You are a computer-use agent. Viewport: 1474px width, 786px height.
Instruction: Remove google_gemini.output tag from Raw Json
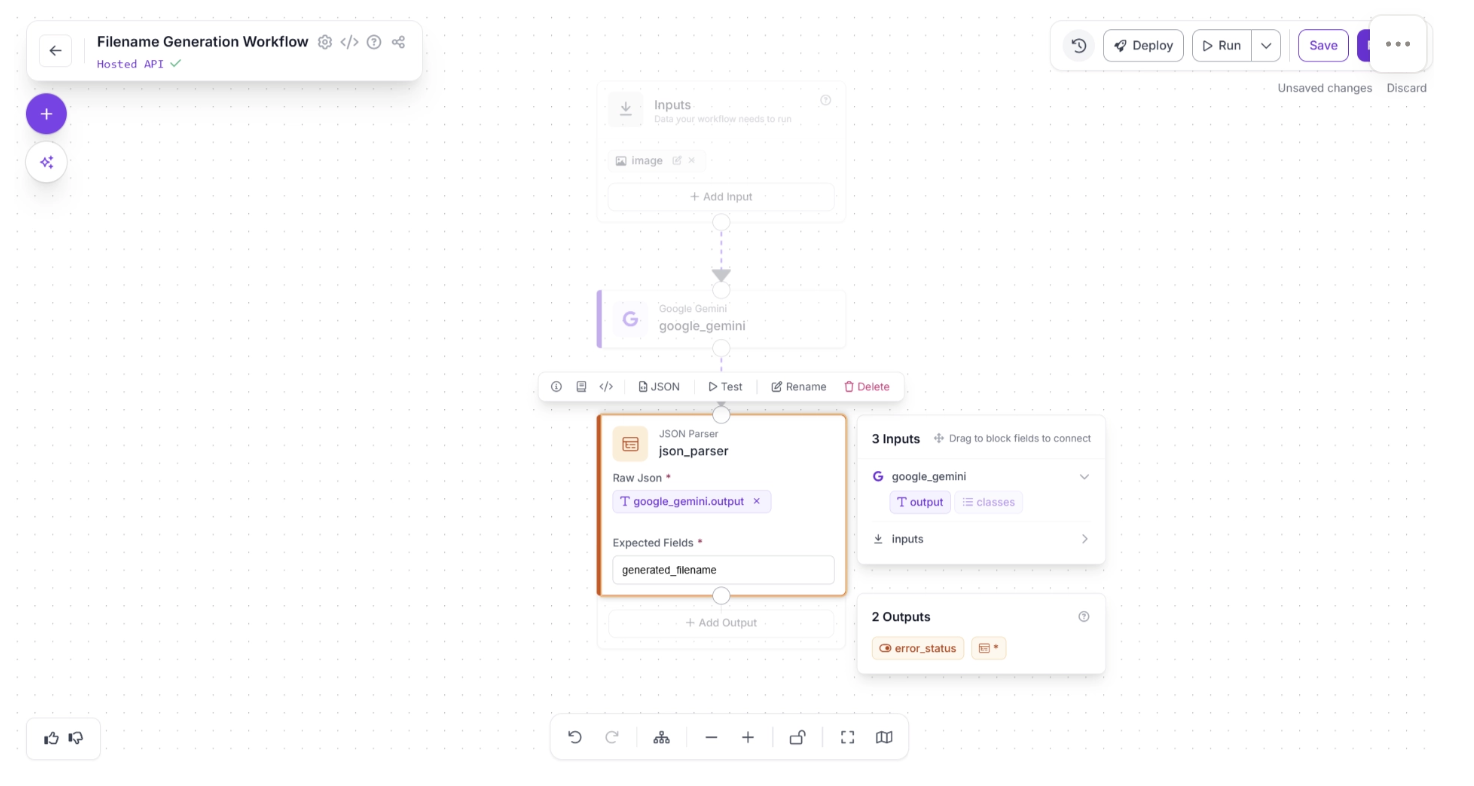[x=757, y=502]
